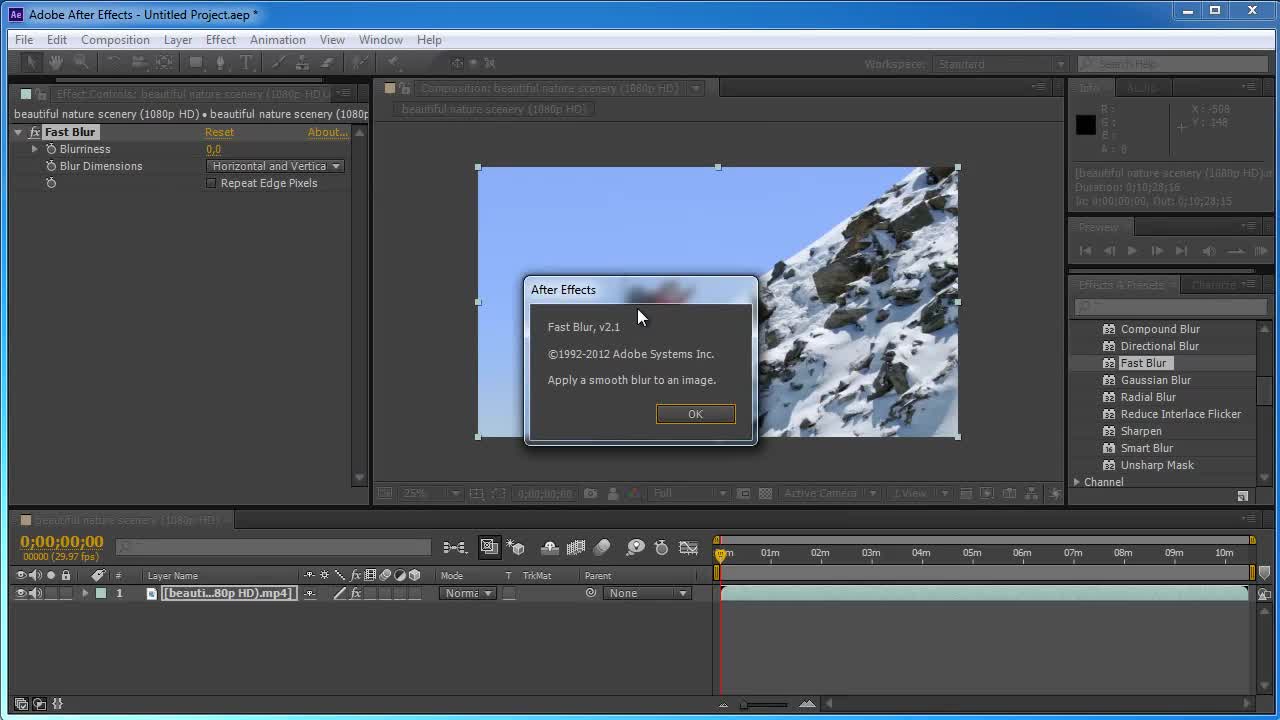Select Directional Blur in effects list
Screen dimensions: 1280x720
coord(1159,346)
